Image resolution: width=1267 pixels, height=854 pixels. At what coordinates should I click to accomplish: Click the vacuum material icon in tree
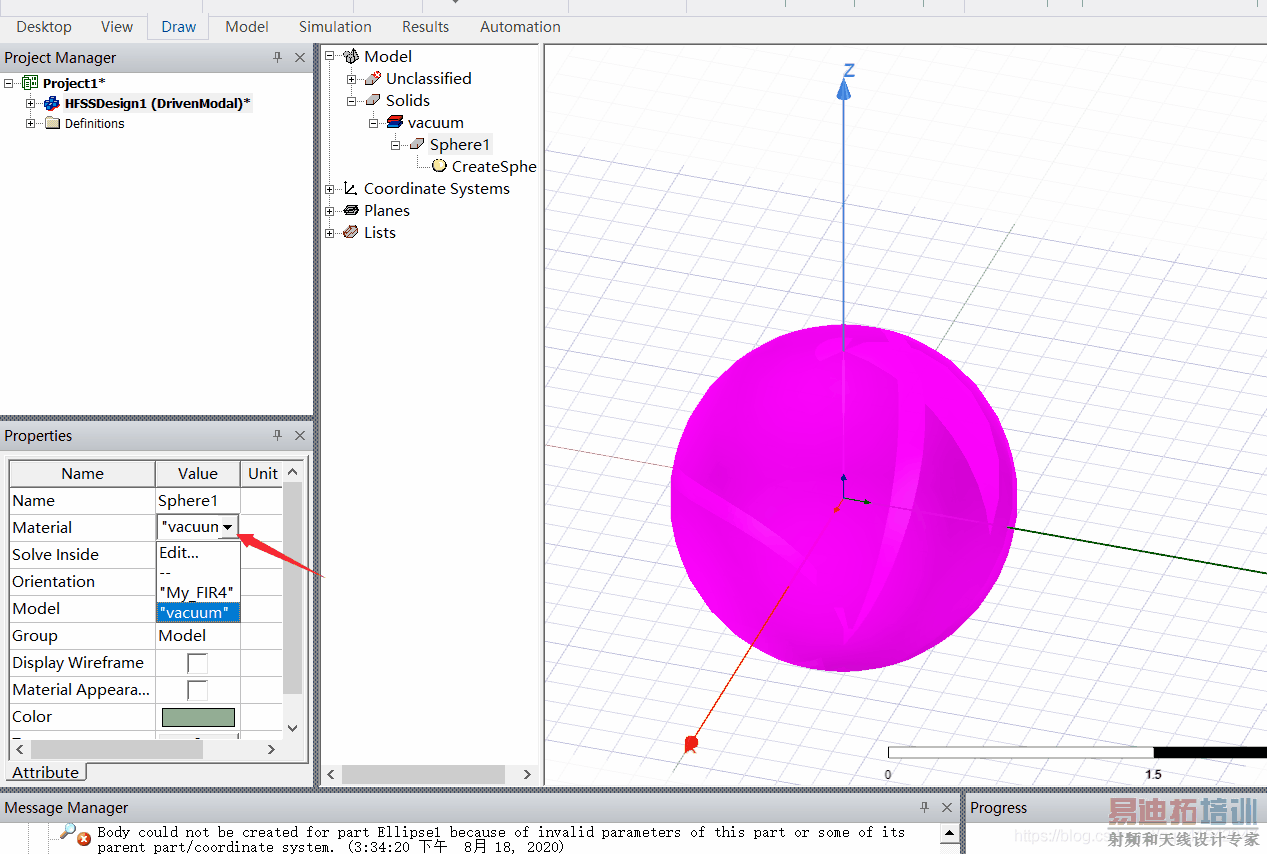pyautogui.click(x=394, y=122)
